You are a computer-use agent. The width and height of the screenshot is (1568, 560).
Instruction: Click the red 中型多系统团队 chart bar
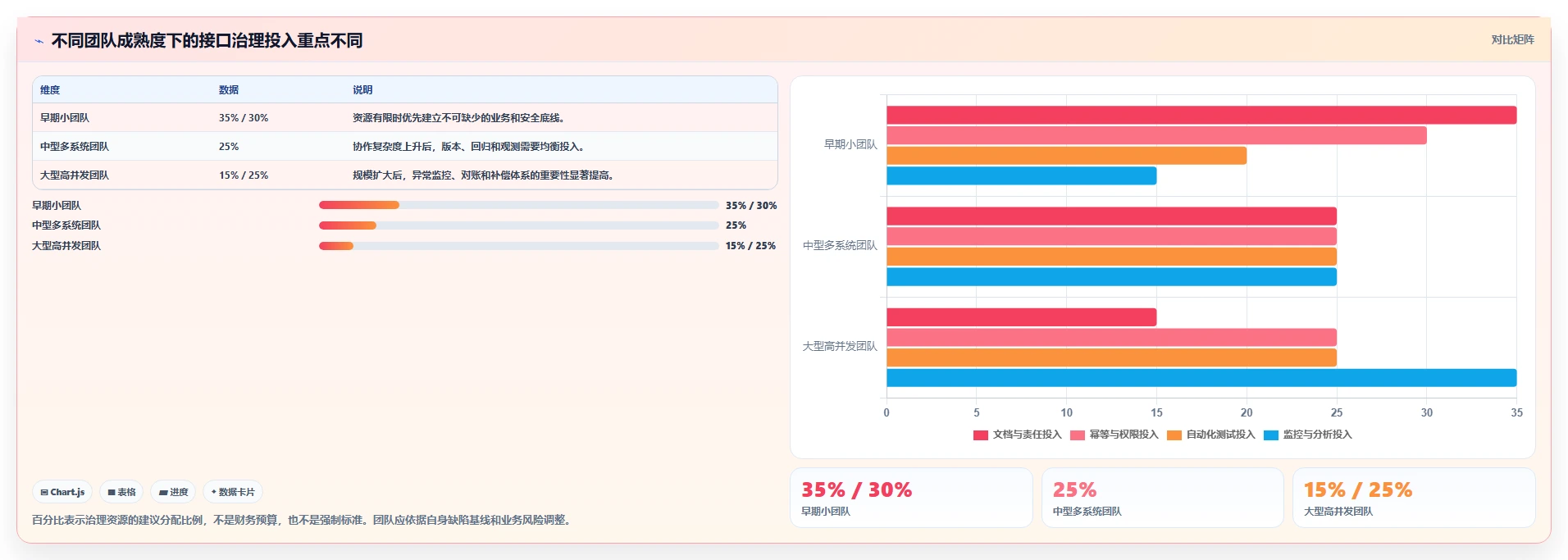point(1111,216)
